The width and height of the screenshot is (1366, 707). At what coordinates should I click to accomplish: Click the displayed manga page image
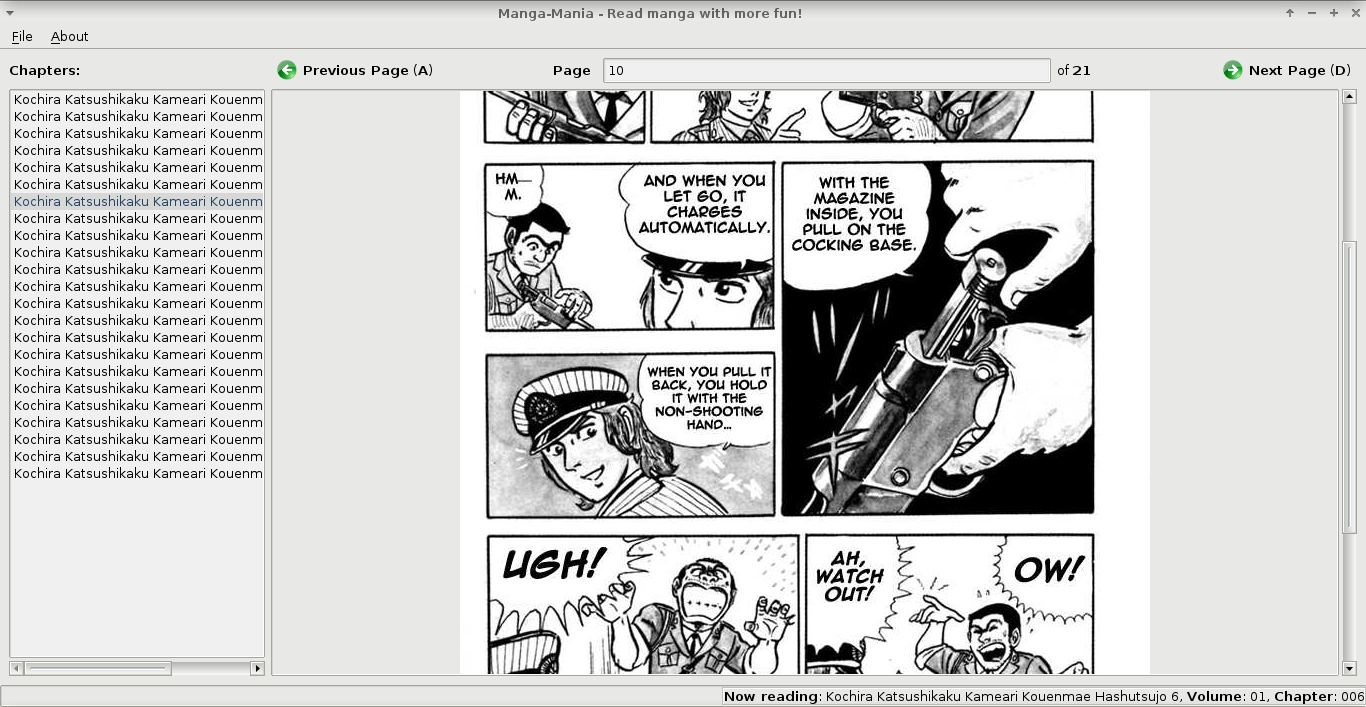tap(805, 382)
